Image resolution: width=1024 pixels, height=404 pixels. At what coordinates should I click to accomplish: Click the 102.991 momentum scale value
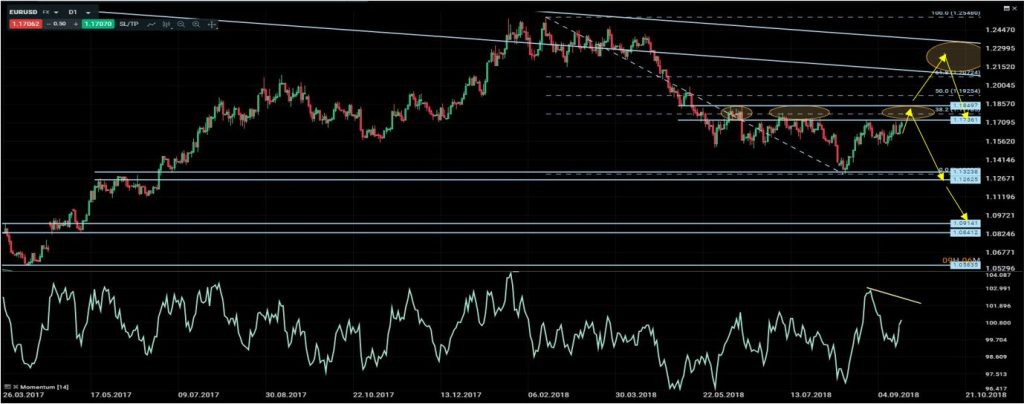click(999, 288)
